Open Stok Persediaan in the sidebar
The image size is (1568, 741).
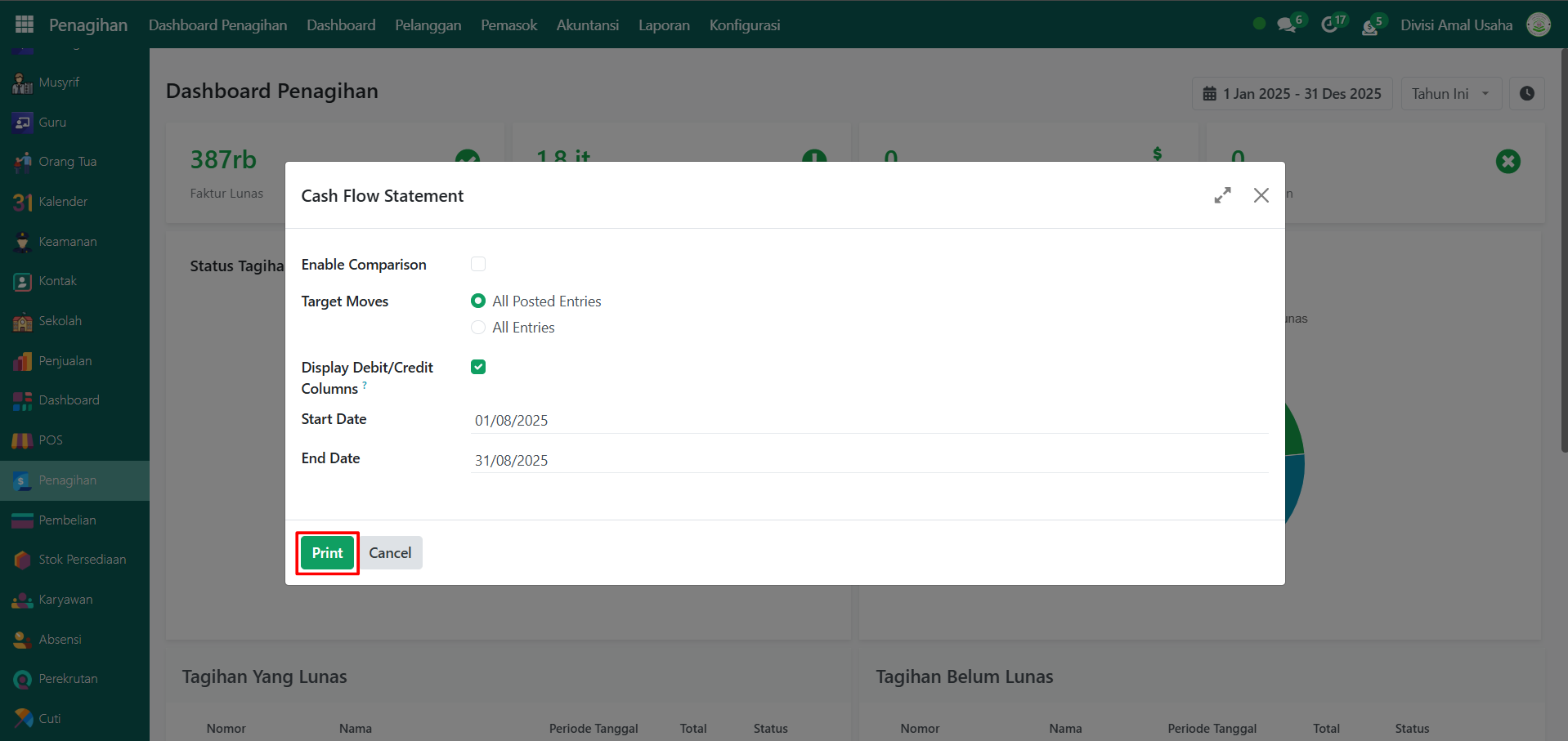(x=82, y=560)
